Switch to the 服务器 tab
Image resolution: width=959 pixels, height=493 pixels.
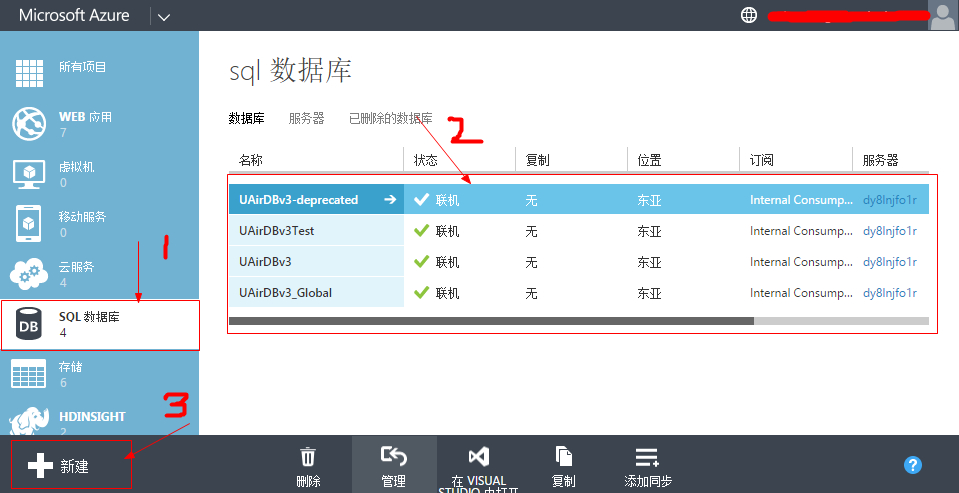(306, 119)
